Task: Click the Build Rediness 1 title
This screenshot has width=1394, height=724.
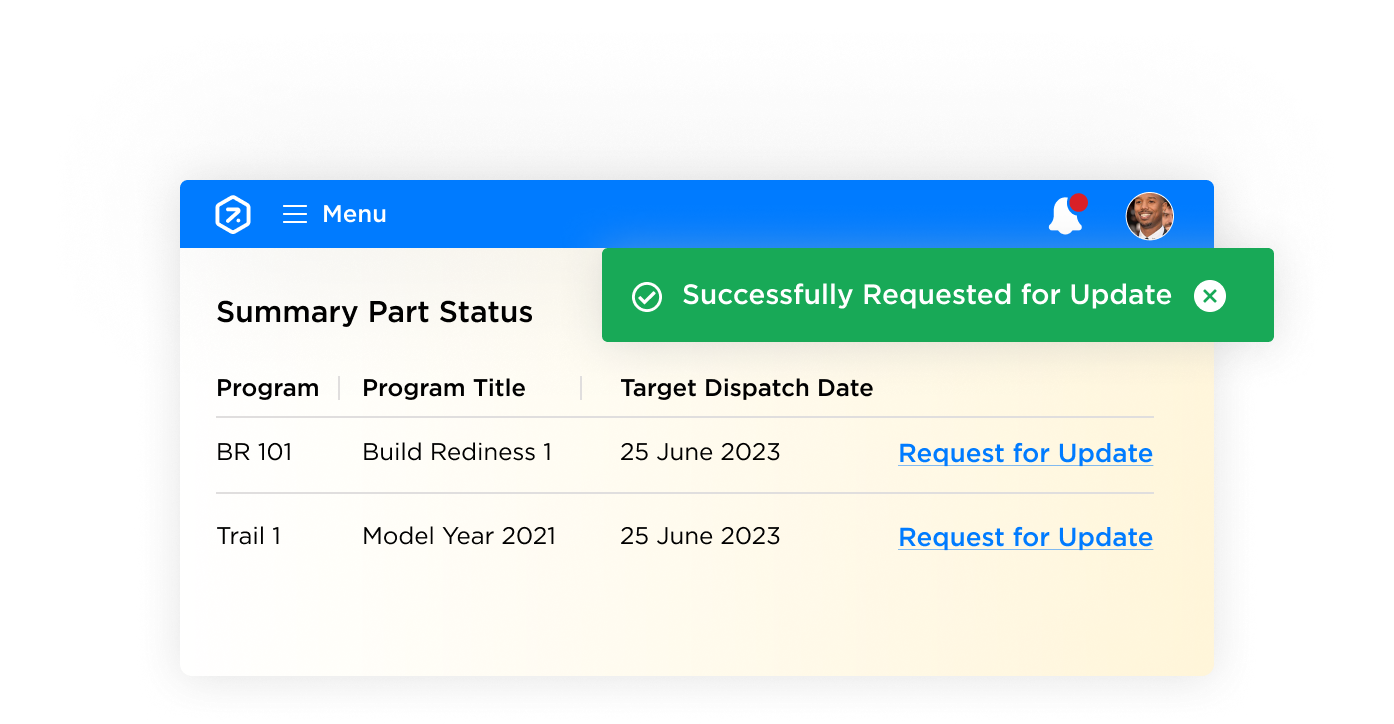Action: point(457,452)
